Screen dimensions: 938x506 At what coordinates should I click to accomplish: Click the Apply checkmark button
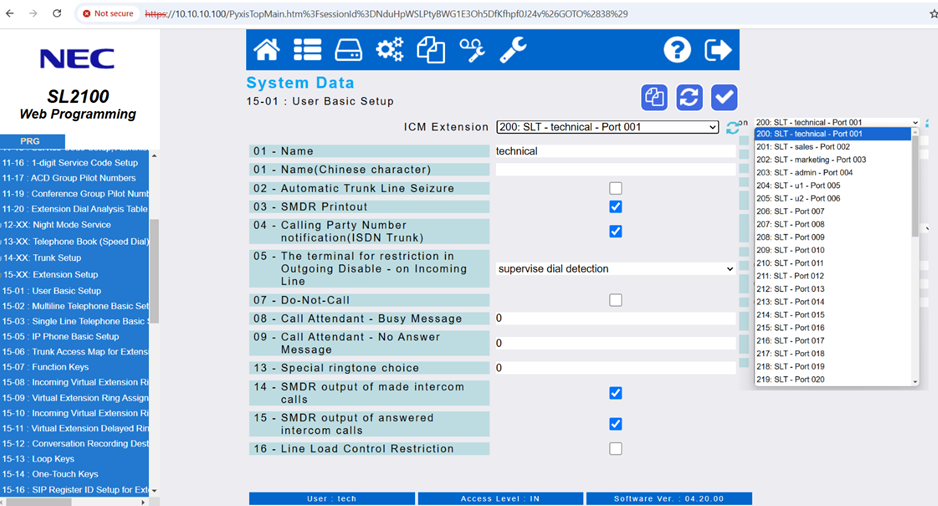pyautogui.click(x=724, y=97)
